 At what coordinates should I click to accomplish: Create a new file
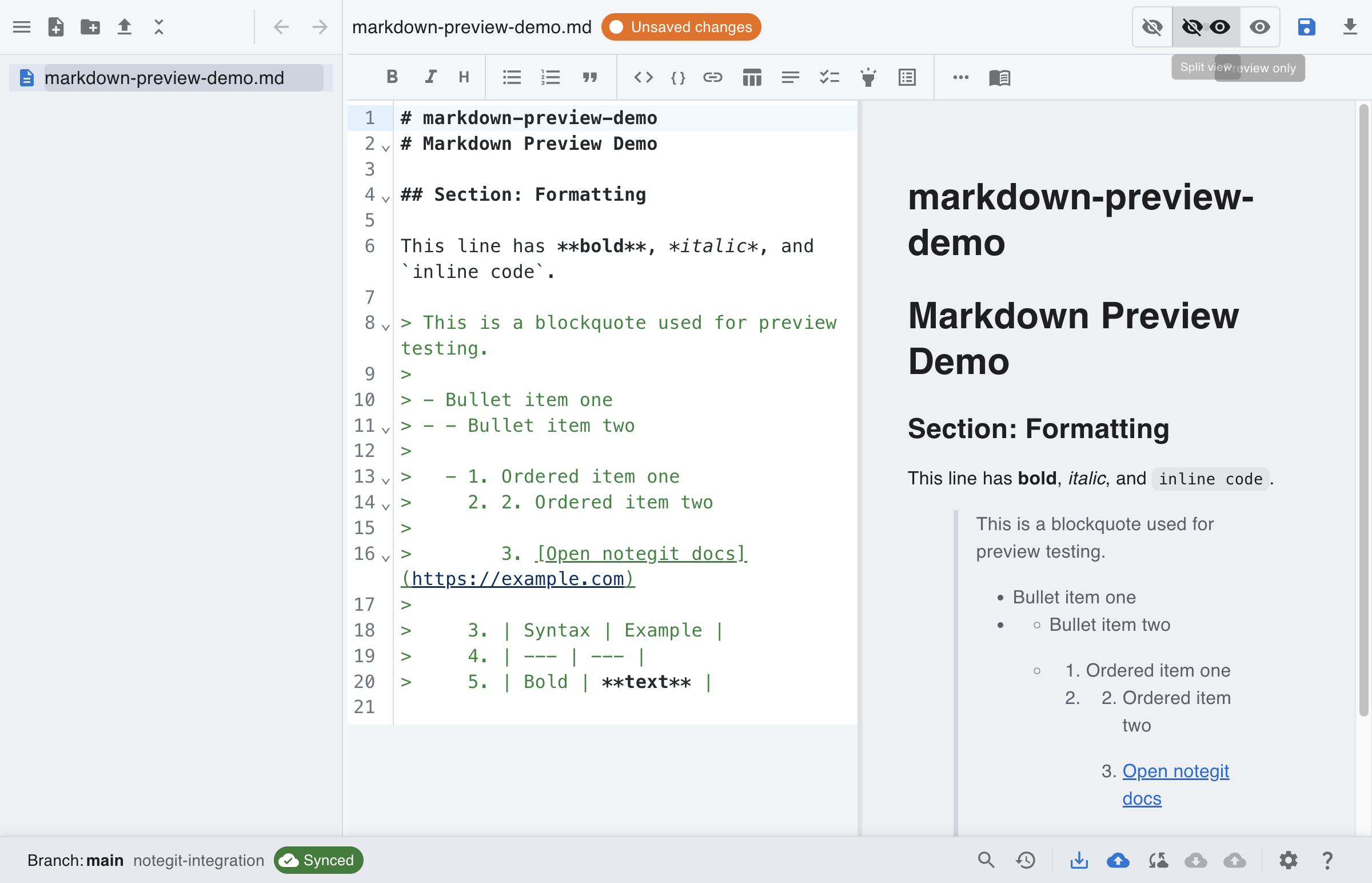click(x=55, y=27)
